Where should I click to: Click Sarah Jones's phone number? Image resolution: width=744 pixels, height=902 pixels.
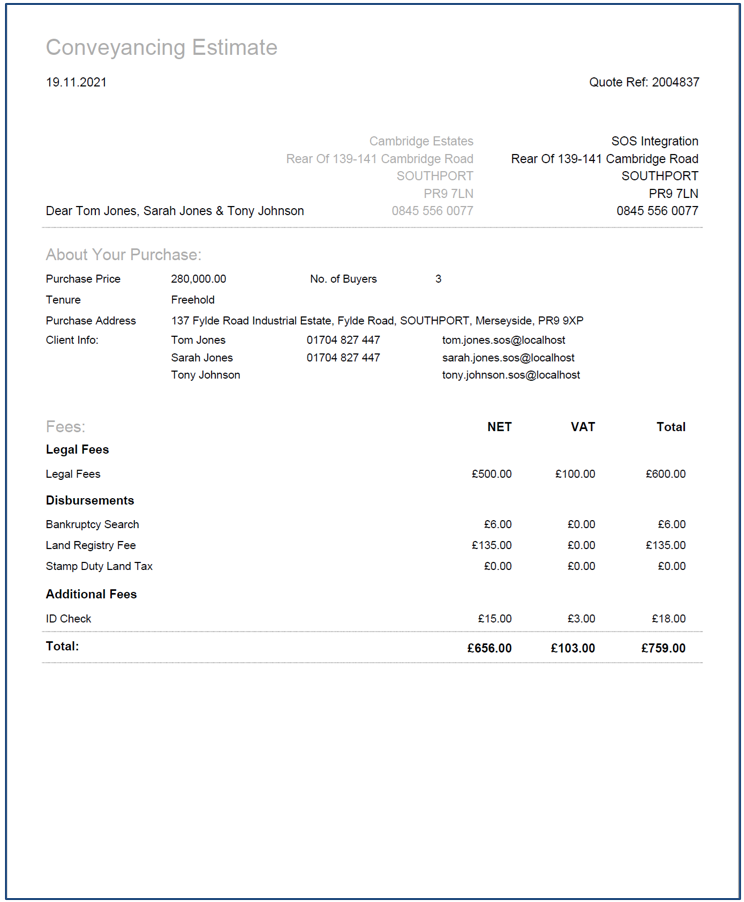[x=343, y=357]
